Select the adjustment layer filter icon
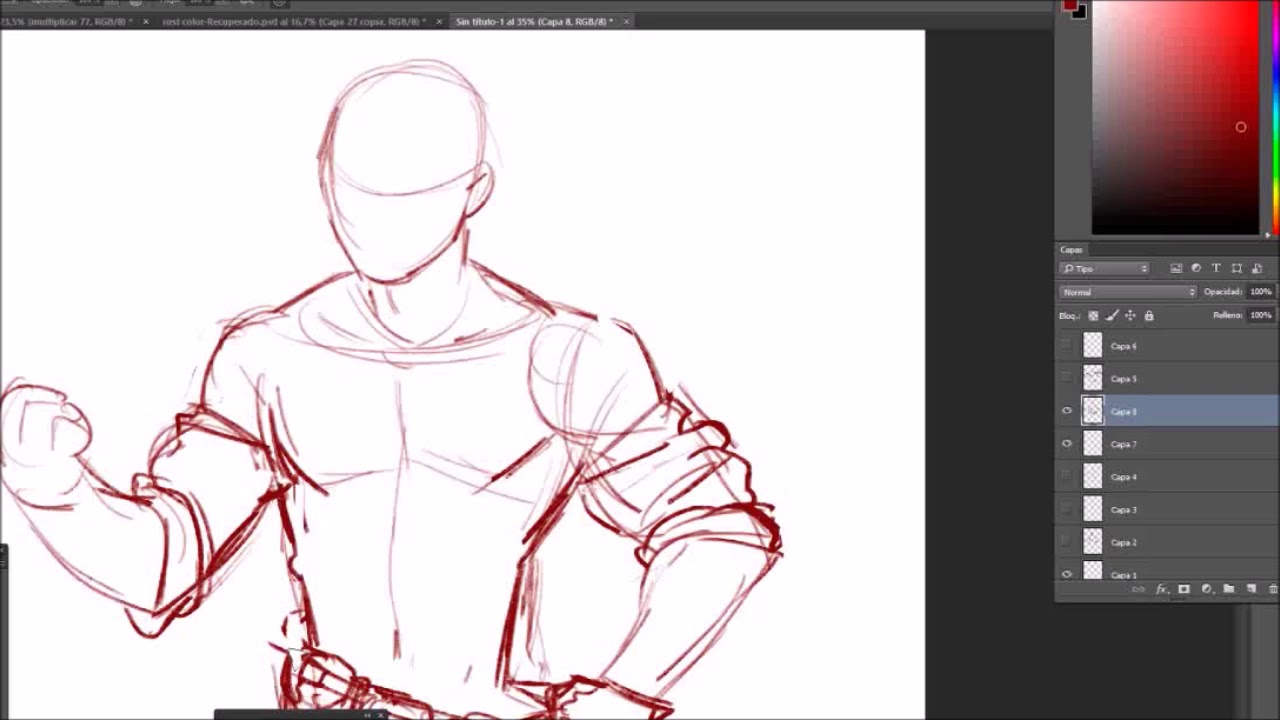Screen dimensions: 1280x720 pos(1196,268)
